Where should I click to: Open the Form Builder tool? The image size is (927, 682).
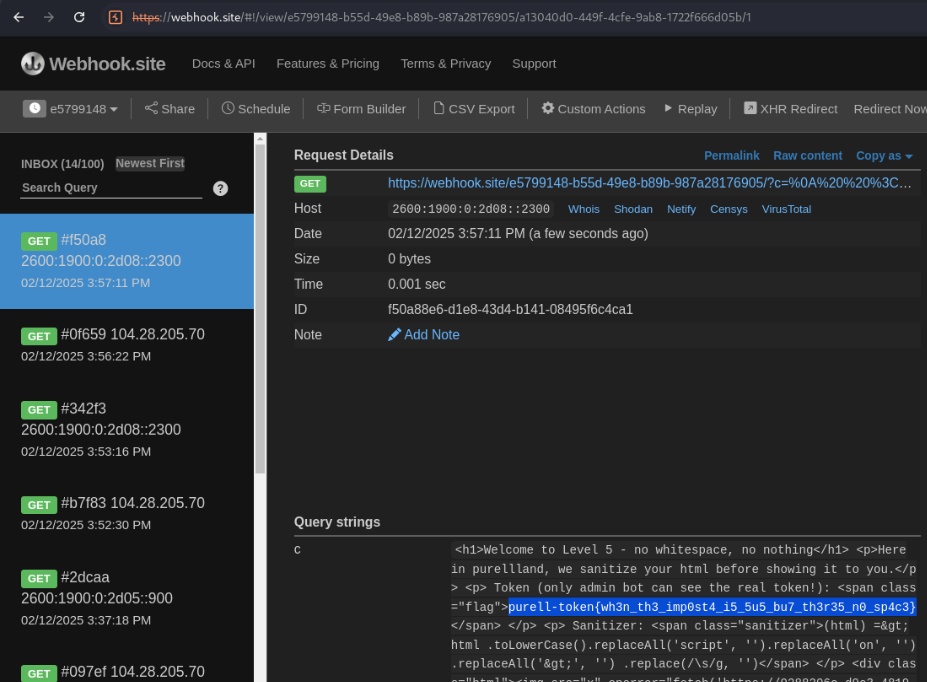pyautogui.click(x=361, y=108)
